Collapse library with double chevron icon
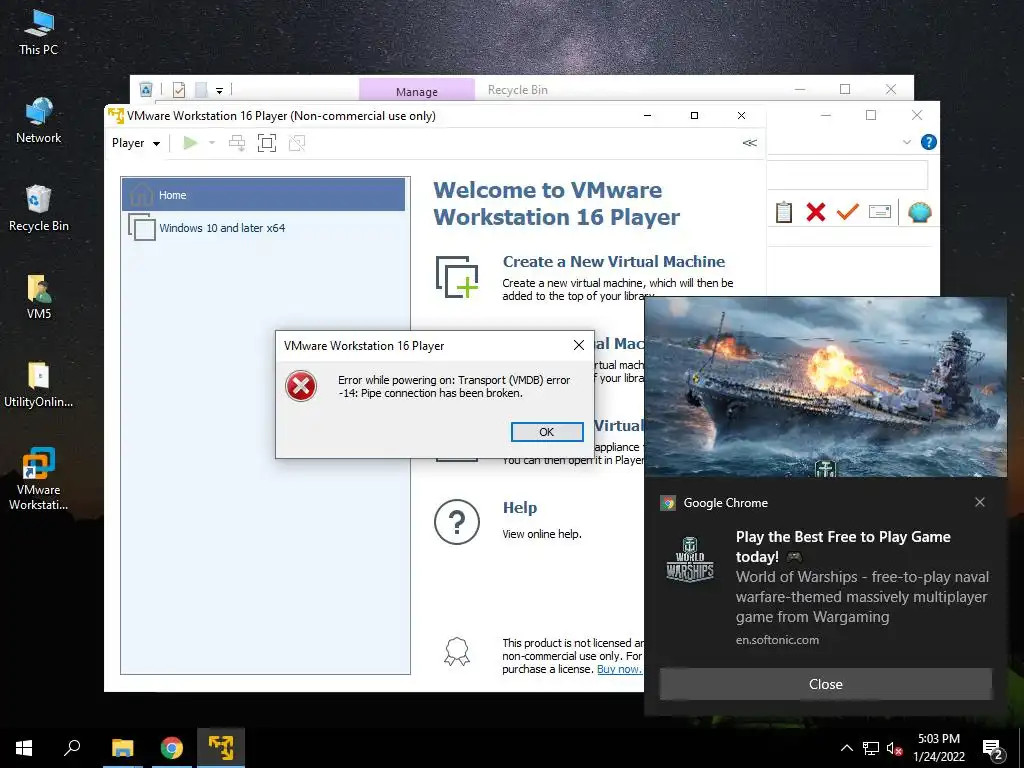Screen dimensions: 1024x768 (750, 143)
